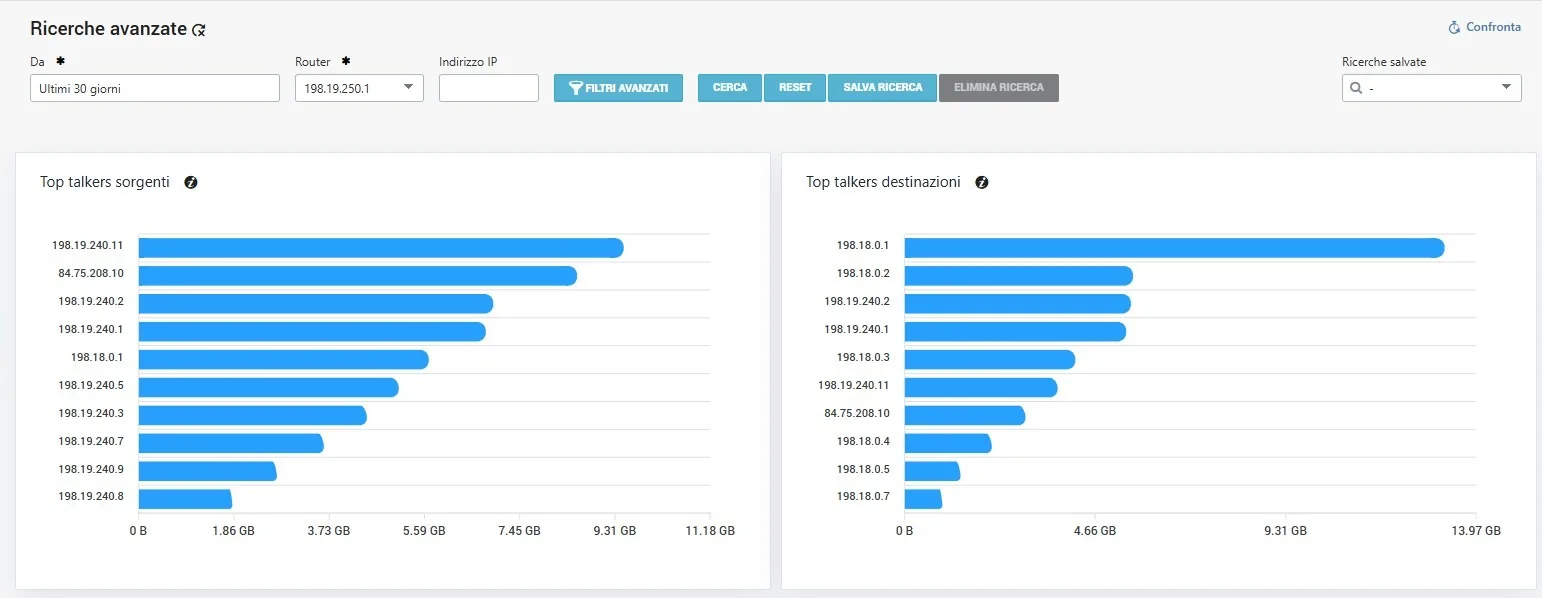Select source bar for 198.19.240.9
This screenshot has height=598, width=1542.
pyautogui.click(x=208, y=471)
